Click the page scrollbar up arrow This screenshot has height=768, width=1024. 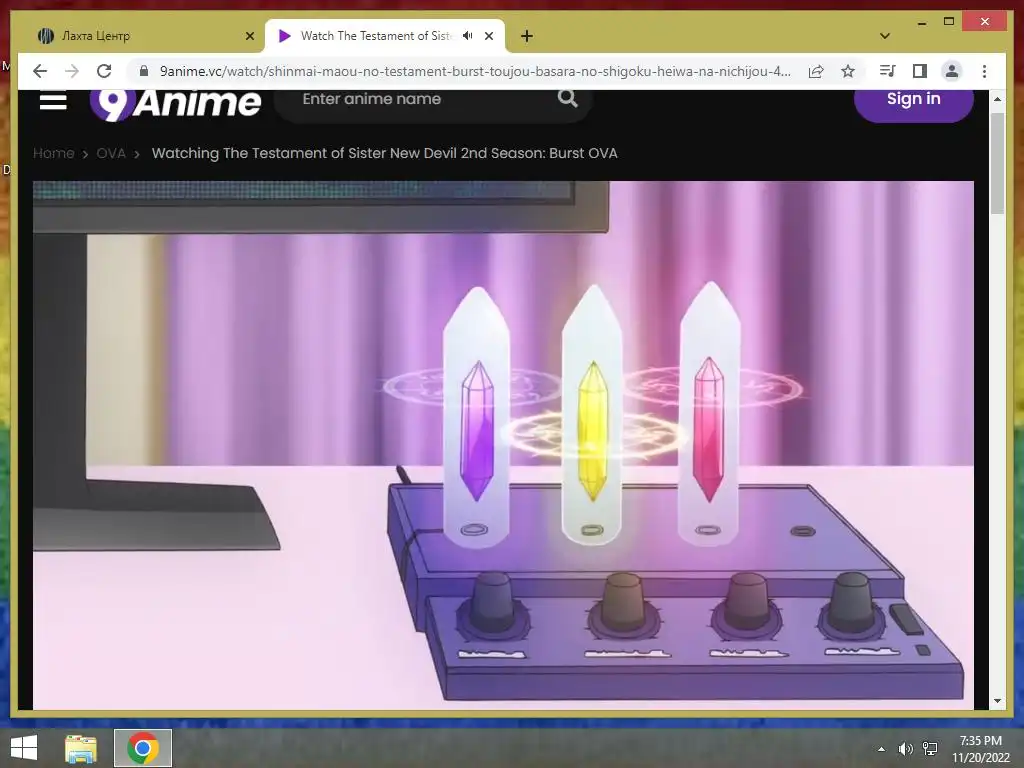click(997, 99)
